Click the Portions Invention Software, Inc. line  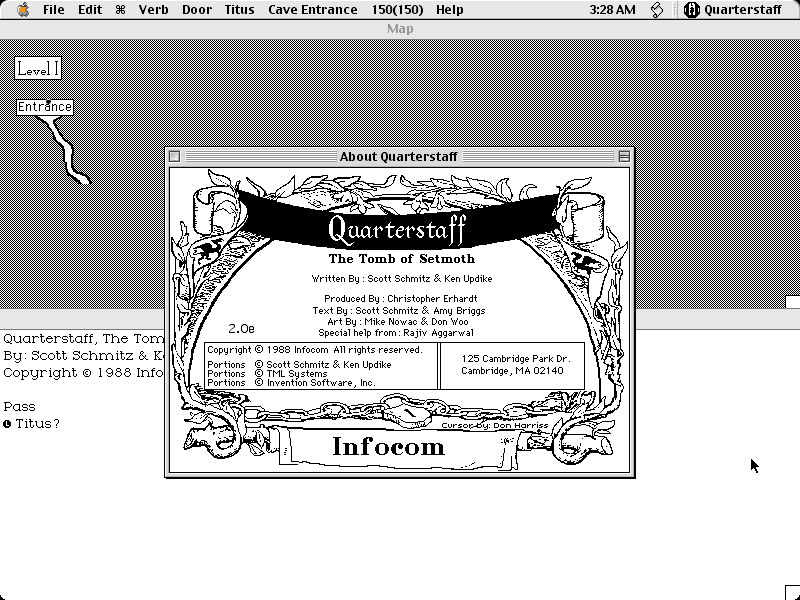291,383
